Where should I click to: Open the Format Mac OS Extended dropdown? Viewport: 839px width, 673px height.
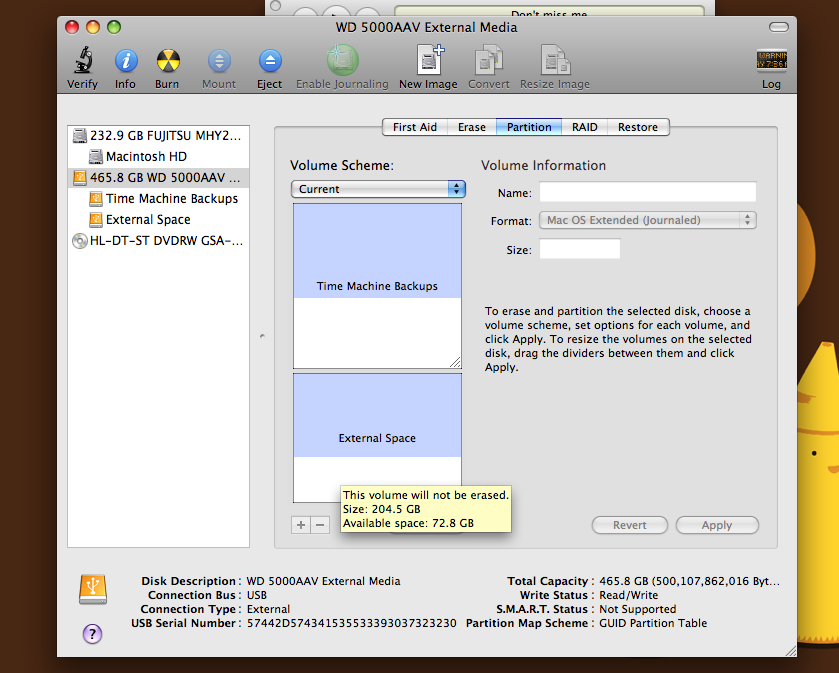click(x=648, y=220)
